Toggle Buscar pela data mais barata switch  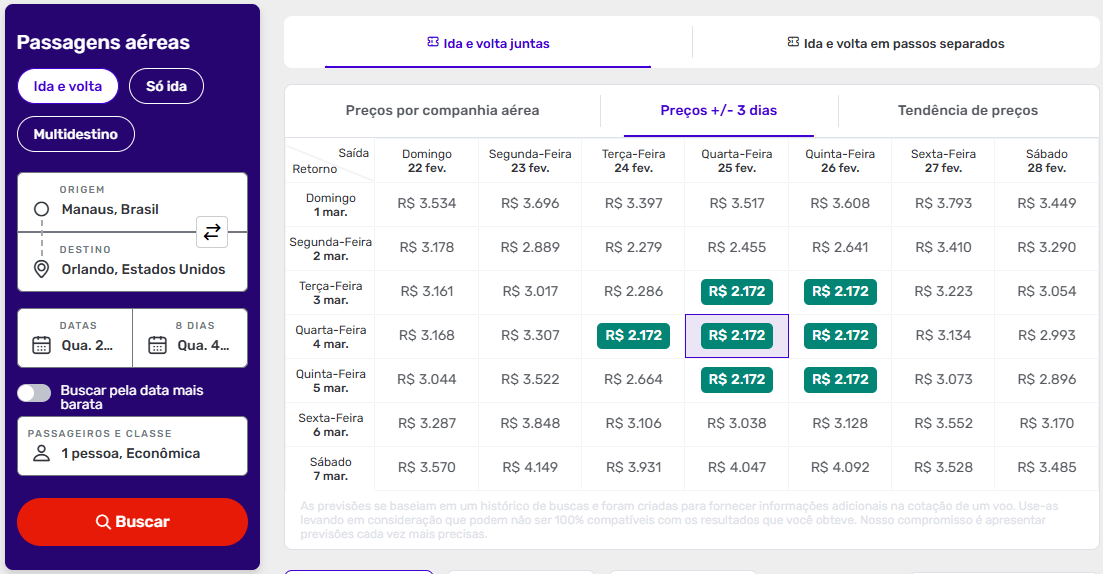(34, 393)
